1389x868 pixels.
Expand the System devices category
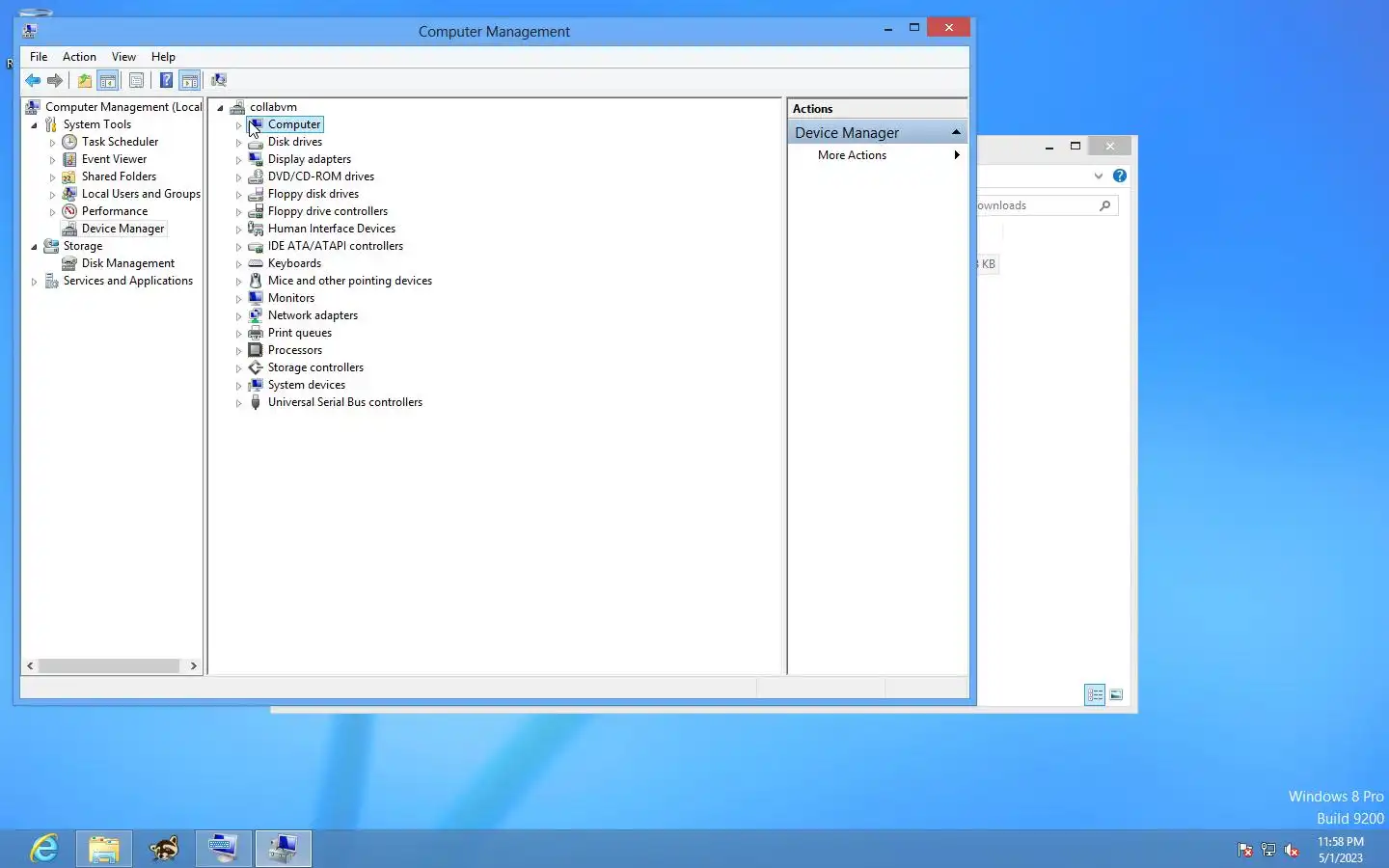coord(239,386)
